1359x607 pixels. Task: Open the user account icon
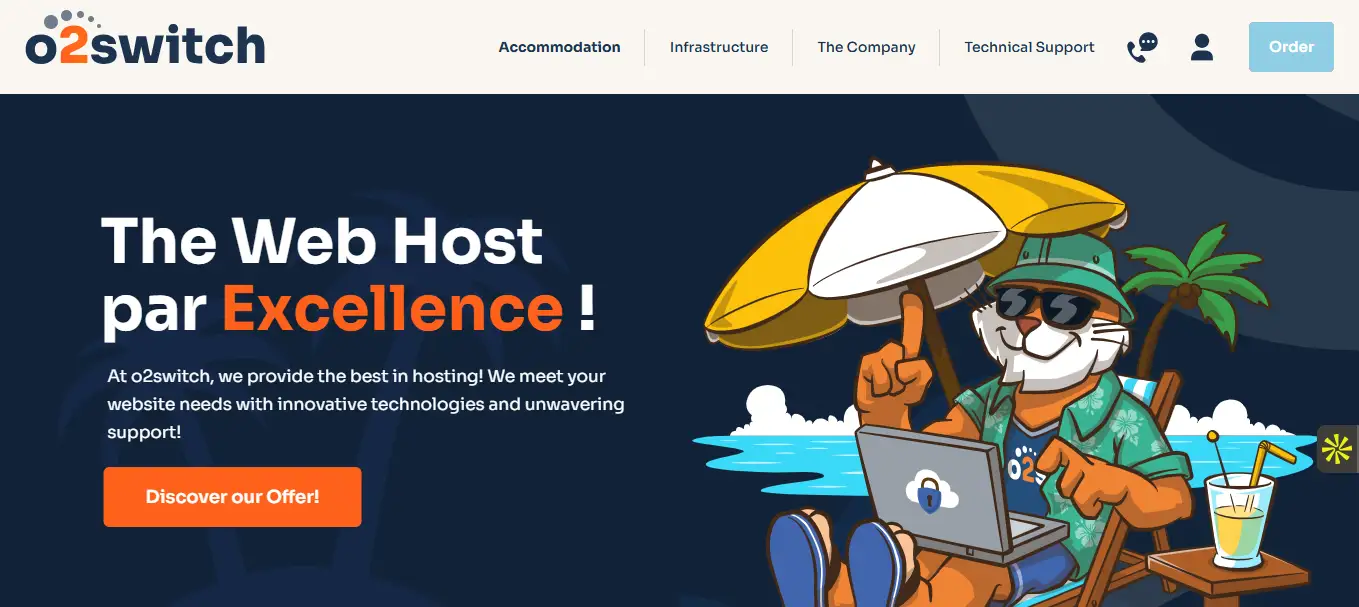(1202, 47)
